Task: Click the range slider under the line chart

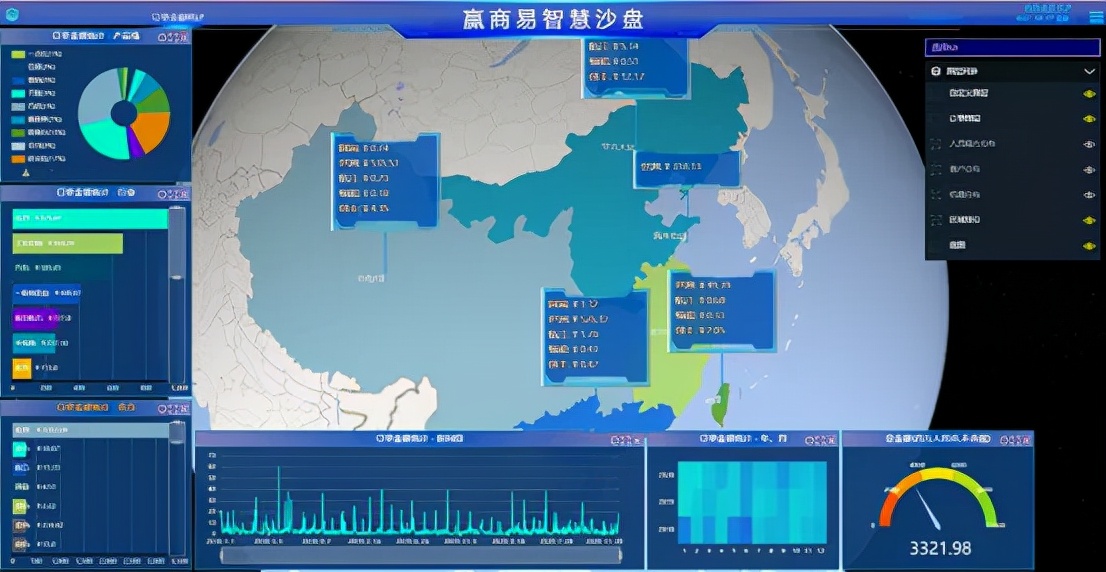Action: point(420,555)
